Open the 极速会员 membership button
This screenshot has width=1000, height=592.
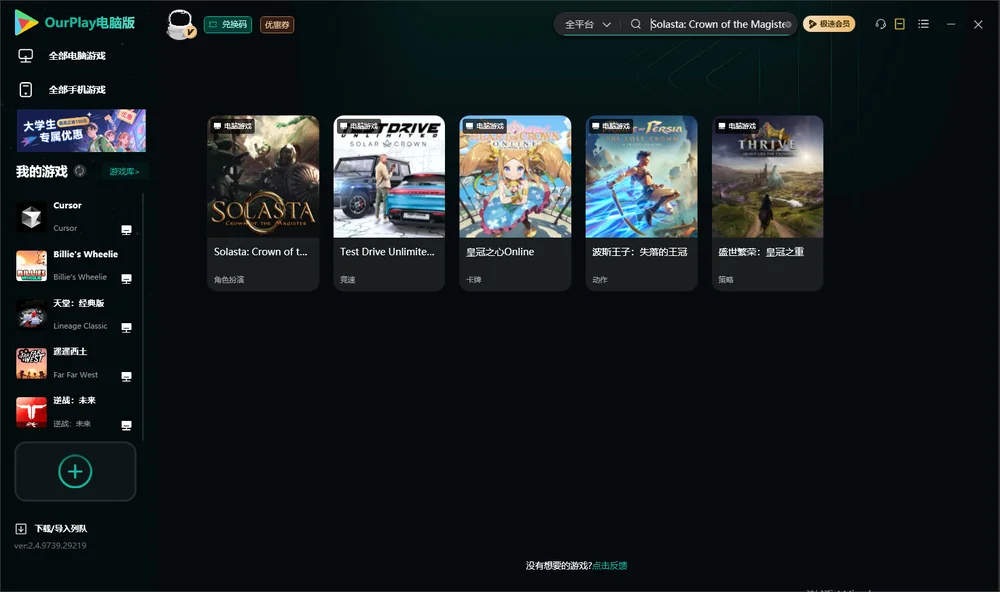pyautogui.click(x=829, y=24)
